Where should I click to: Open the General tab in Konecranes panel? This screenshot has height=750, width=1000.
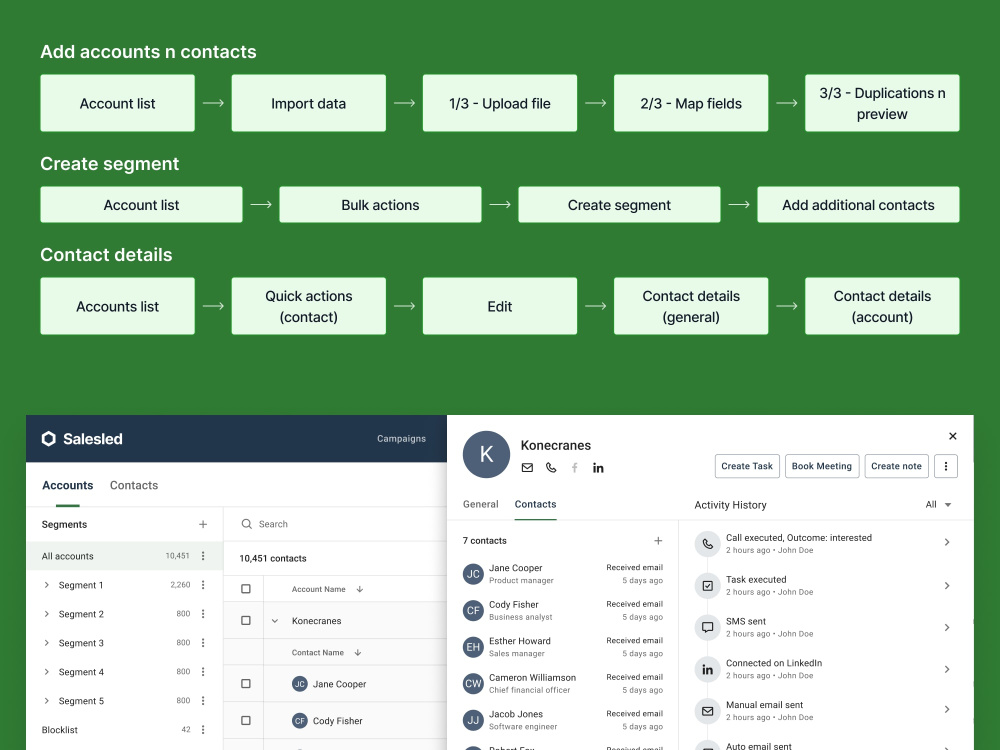(x=480, y=504)
